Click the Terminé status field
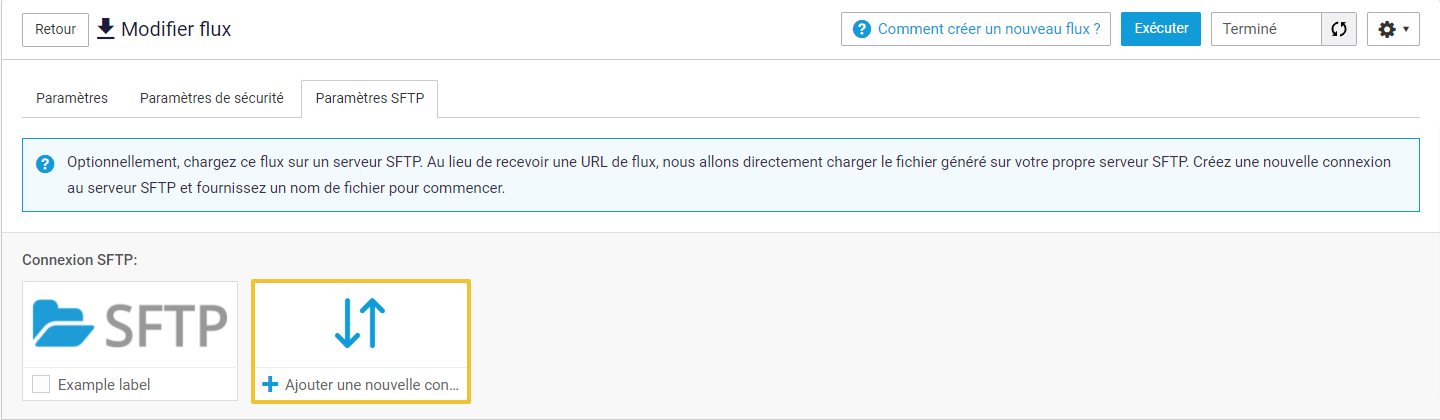The image size is (1440, 420). point(1266,29)
